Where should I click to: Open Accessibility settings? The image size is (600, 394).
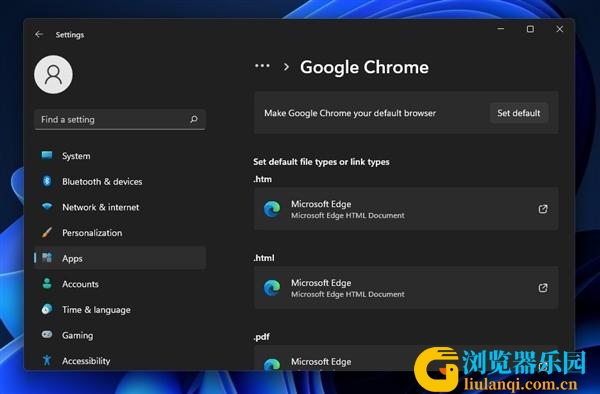click(x=120, y=361)
